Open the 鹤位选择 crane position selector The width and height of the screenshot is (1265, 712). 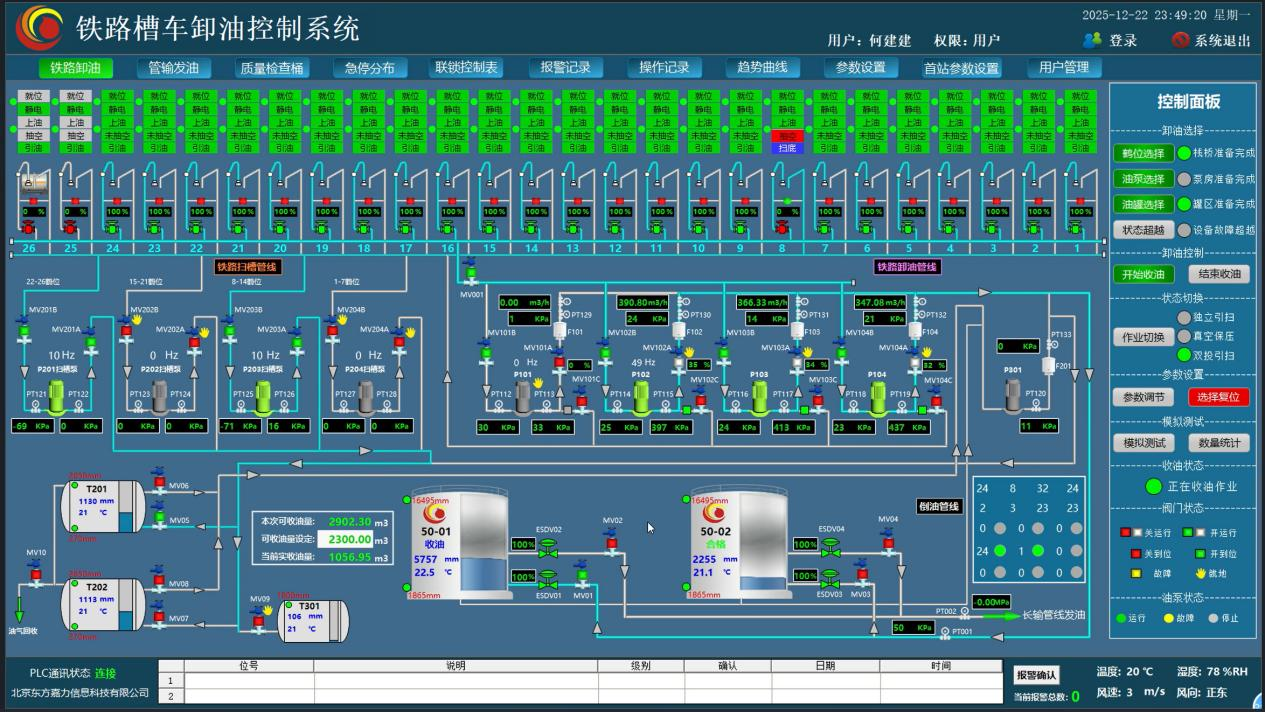click(x=1139, y=153)
